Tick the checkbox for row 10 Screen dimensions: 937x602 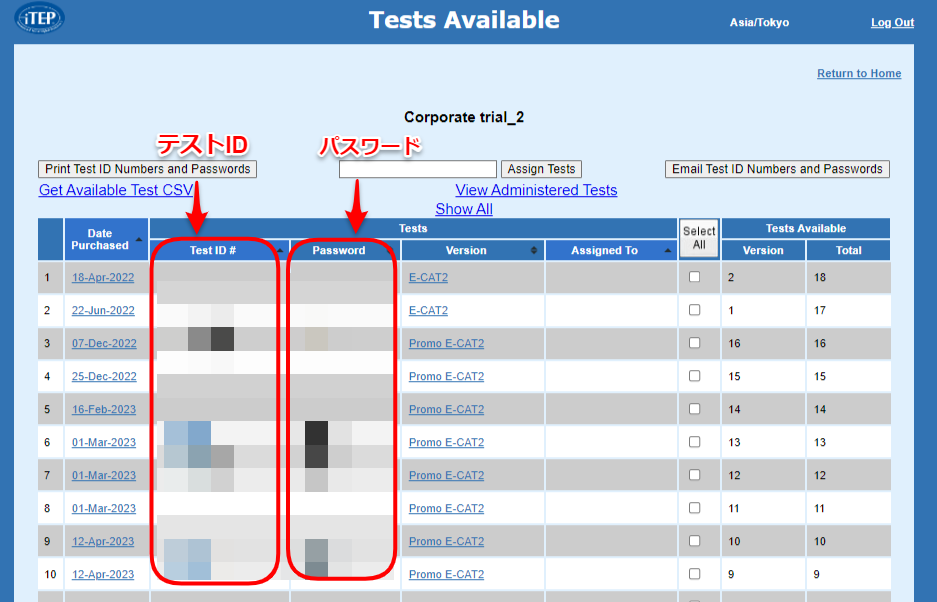click(694, 573)
